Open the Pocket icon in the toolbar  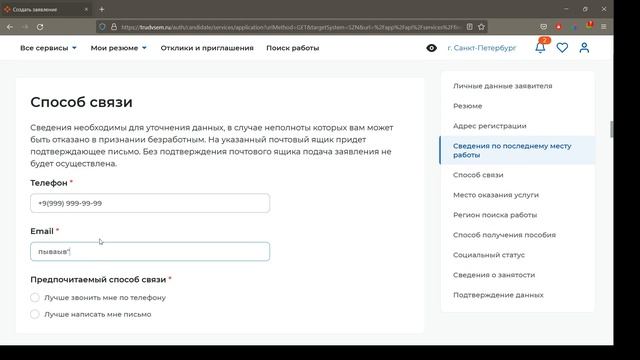click(x=544, y=27)
